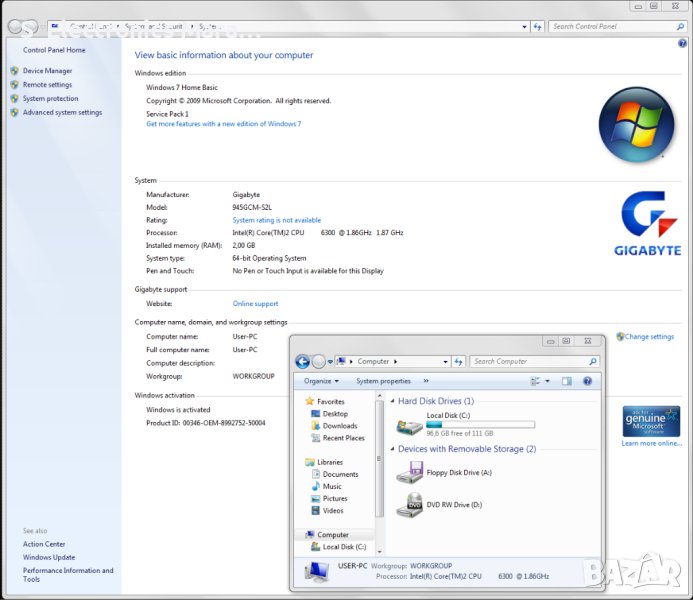693x600 pixels.
Task: Select Downloads in Favorites navigation pane
Action: coord(340,426)
